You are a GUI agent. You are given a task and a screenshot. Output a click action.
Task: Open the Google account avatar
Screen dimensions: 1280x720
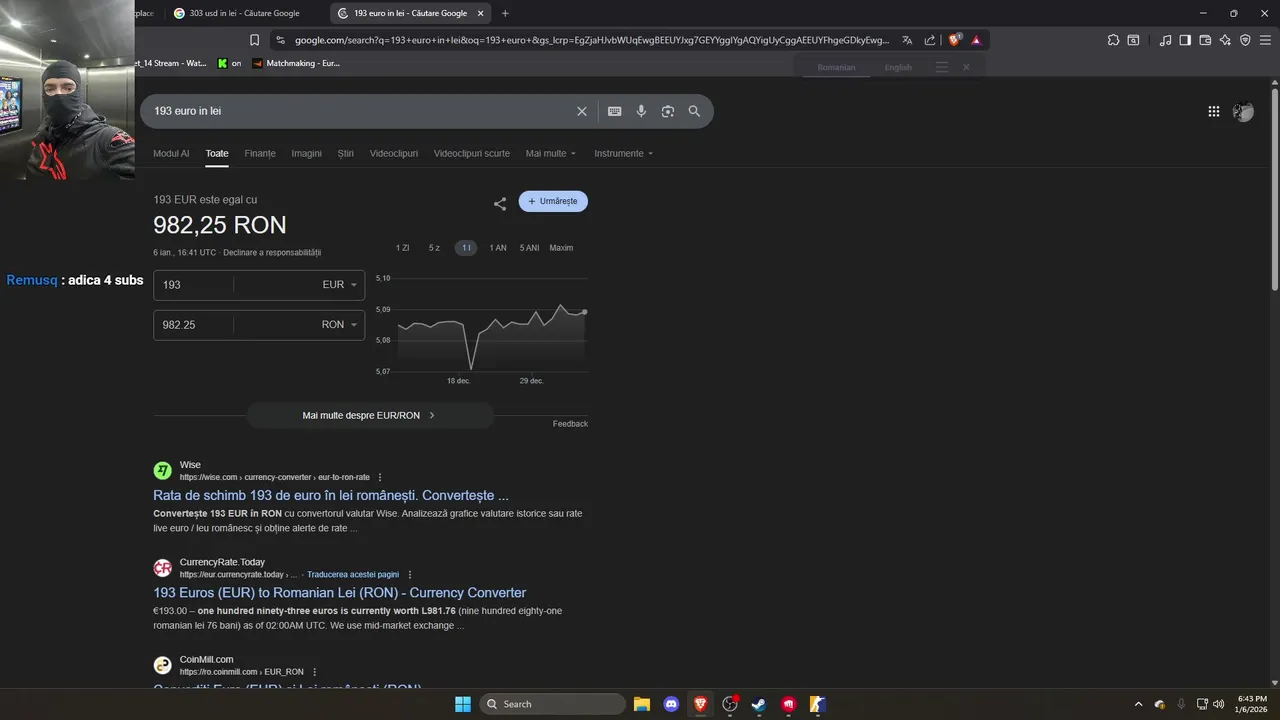pos(1243,112)
